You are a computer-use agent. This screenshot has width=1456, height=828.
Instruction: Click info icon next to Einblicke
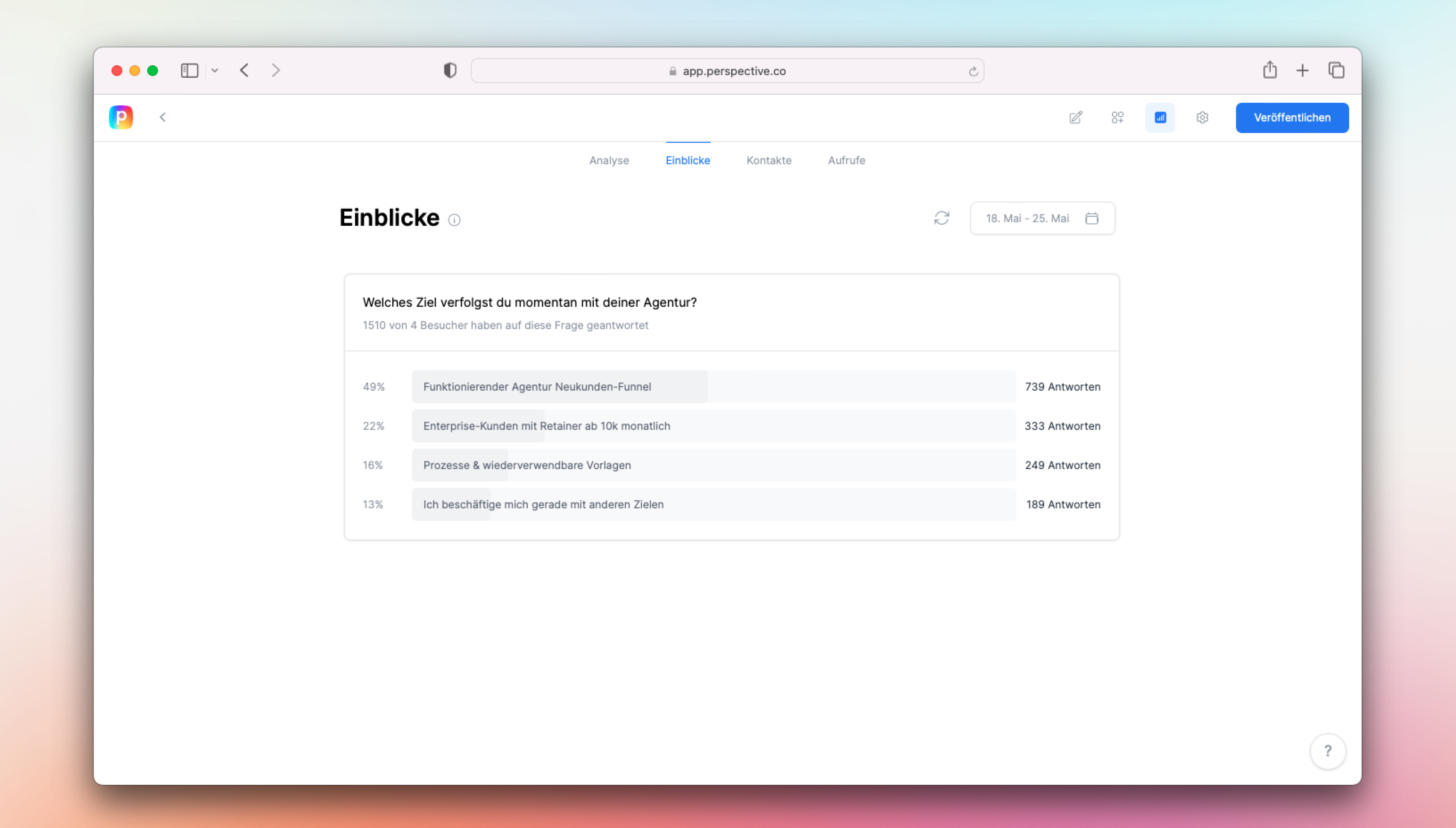point(454,220)
